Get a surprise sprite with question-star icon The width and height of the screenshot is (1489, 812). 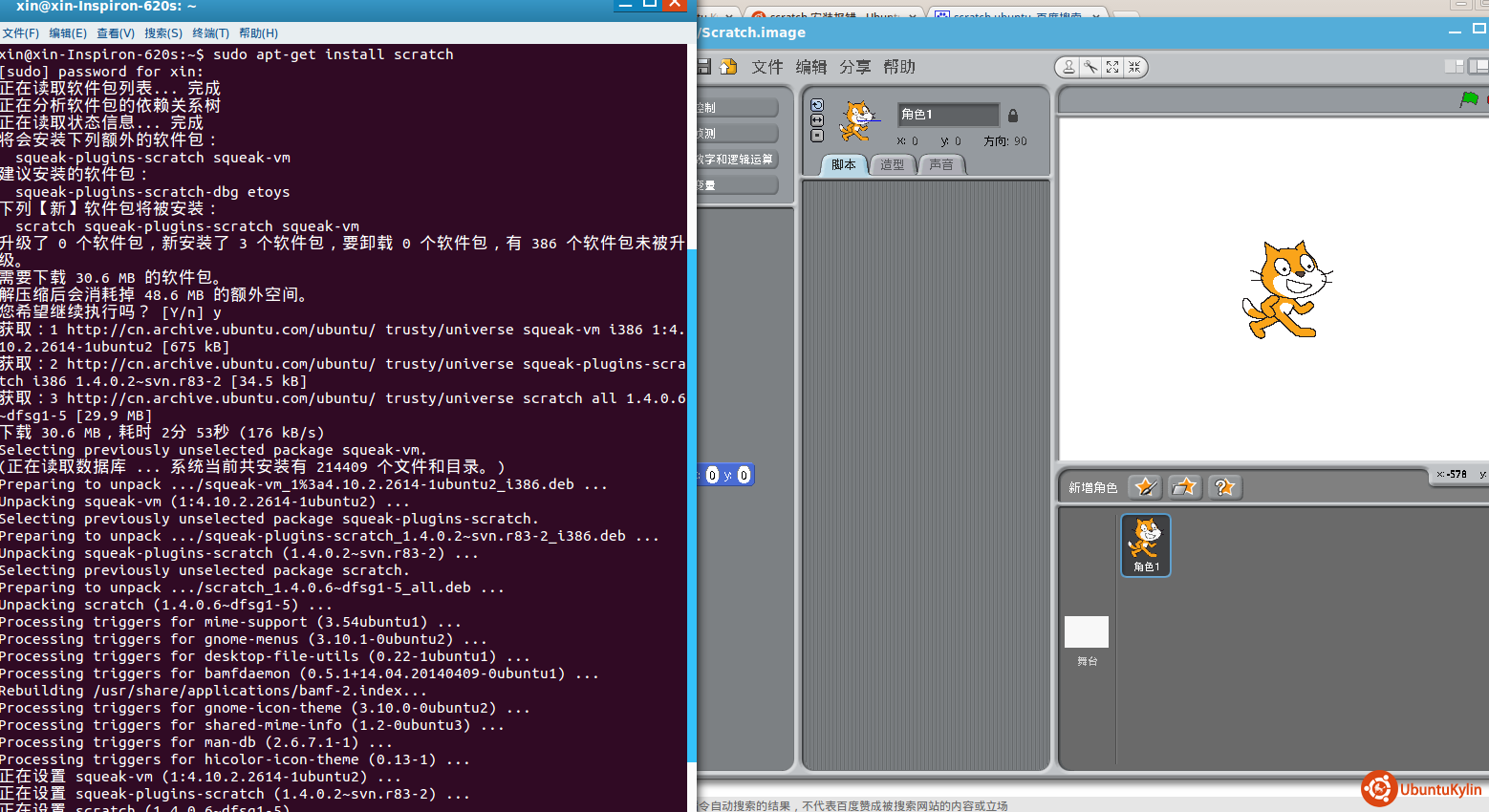click(x=1224, y=487)
